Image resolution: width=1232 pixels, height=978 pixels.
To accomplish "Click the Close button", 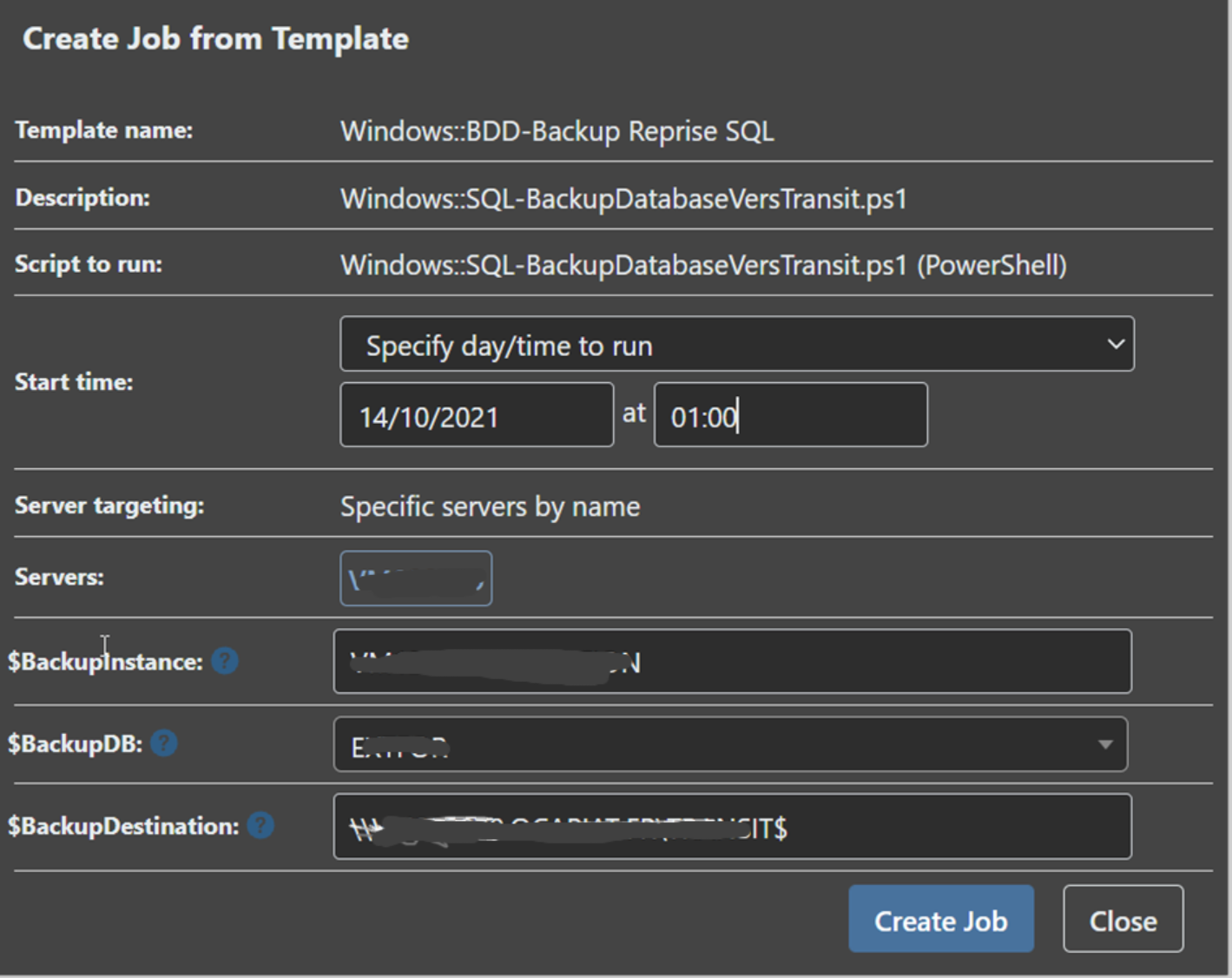I will tap(1123, 920).
